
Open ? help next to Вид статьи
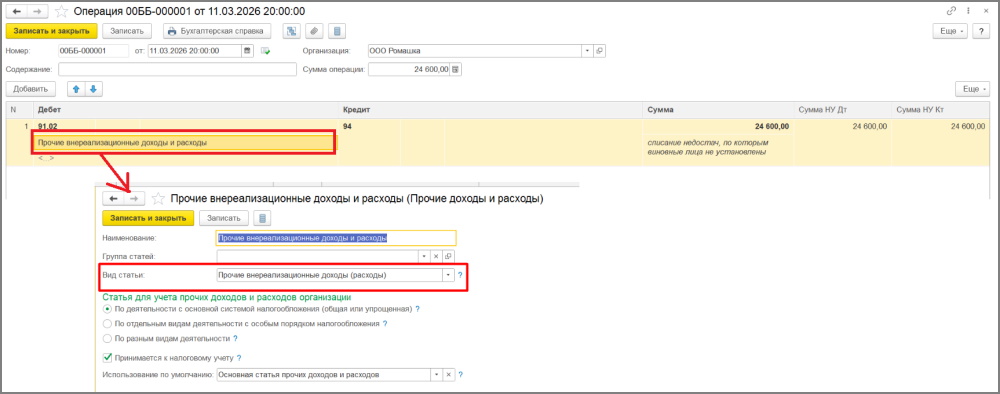click(460, 275)
